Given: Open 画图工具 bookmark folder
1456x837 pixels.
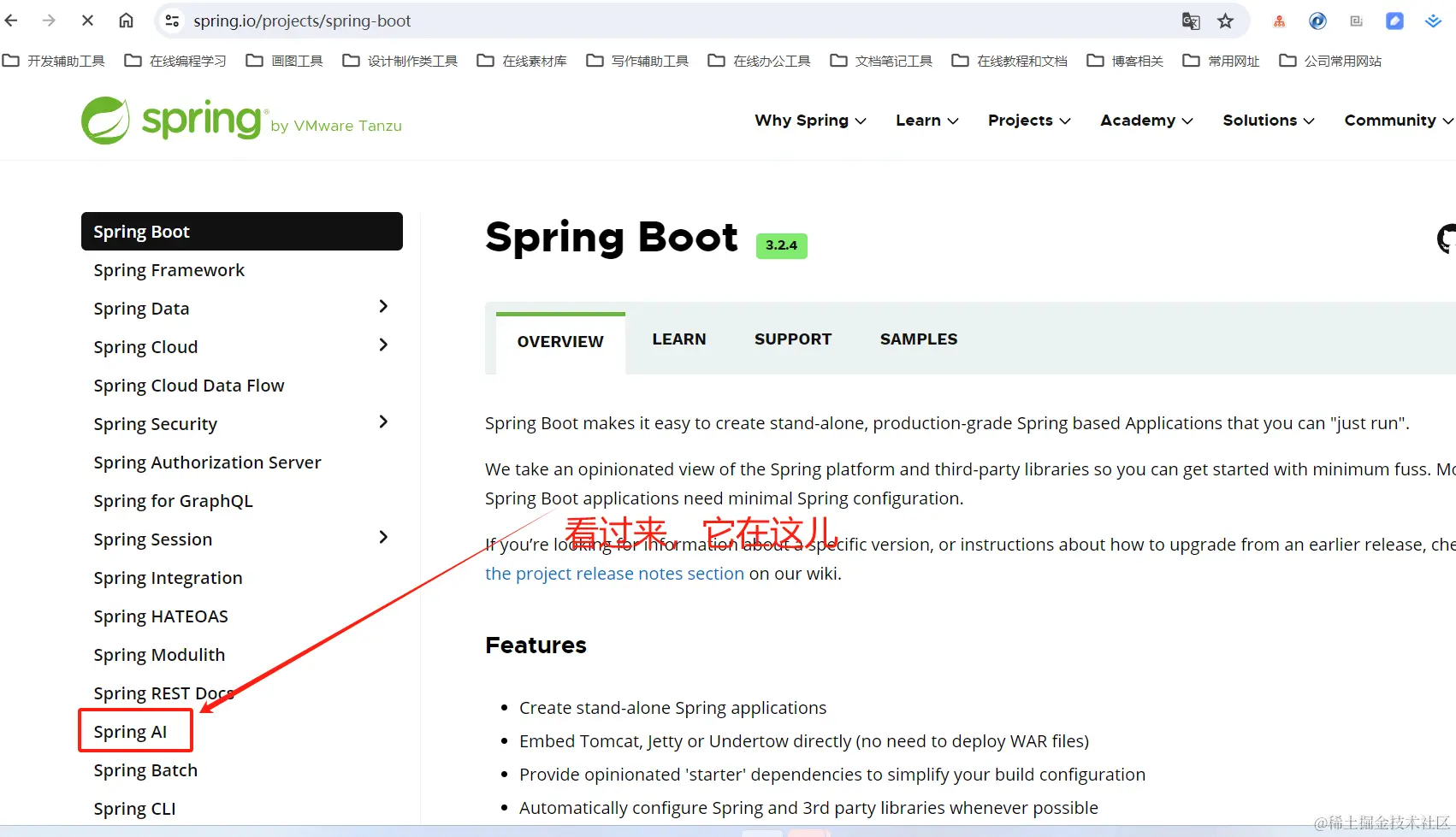Looking at the screenshot, I should (x=285, y=61).
